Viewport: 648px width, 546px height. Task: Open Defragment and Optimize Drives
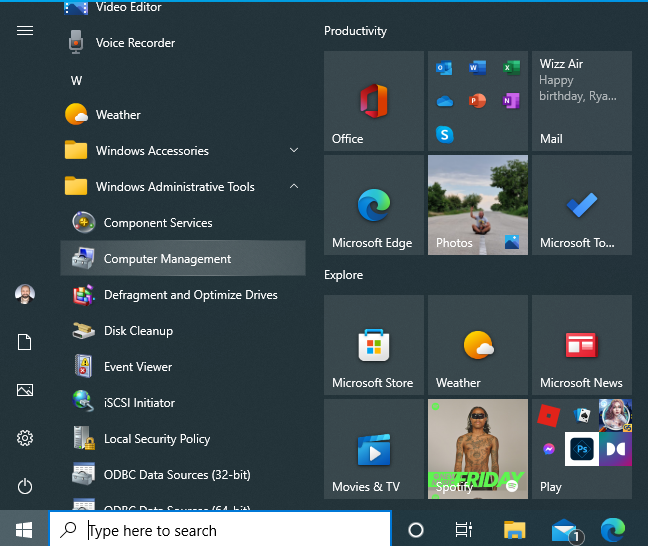tap(183, 295)
